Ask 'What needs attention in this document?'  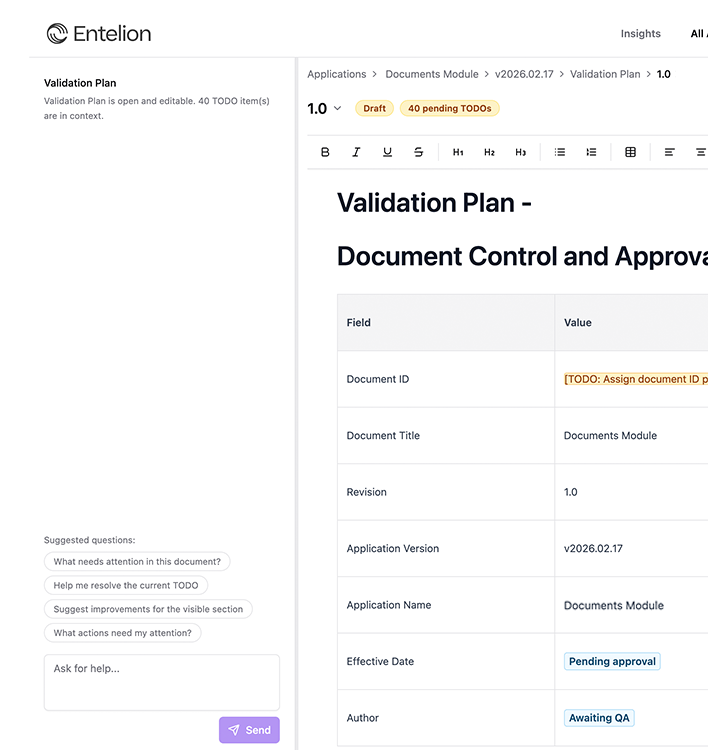coord(137,562)
